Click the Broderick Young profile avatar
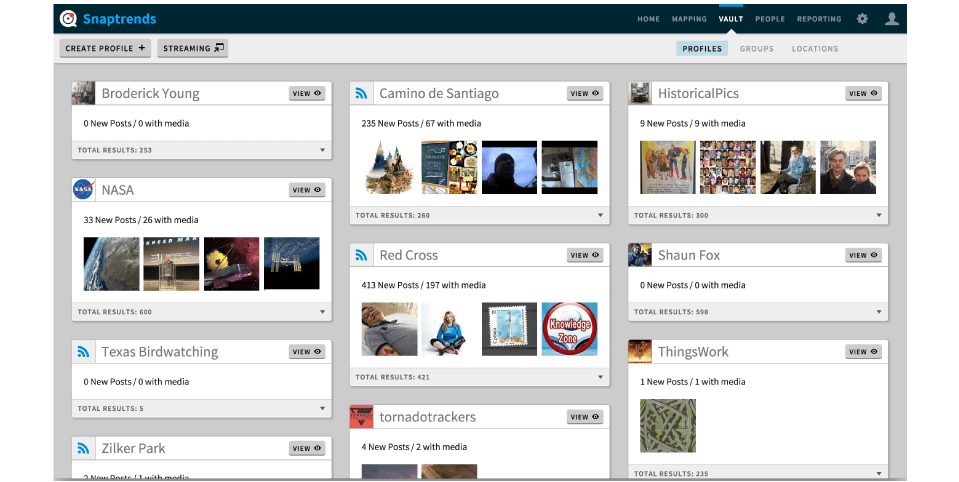Viewport: 959px width, 482px height. click(x=83, y=93)
